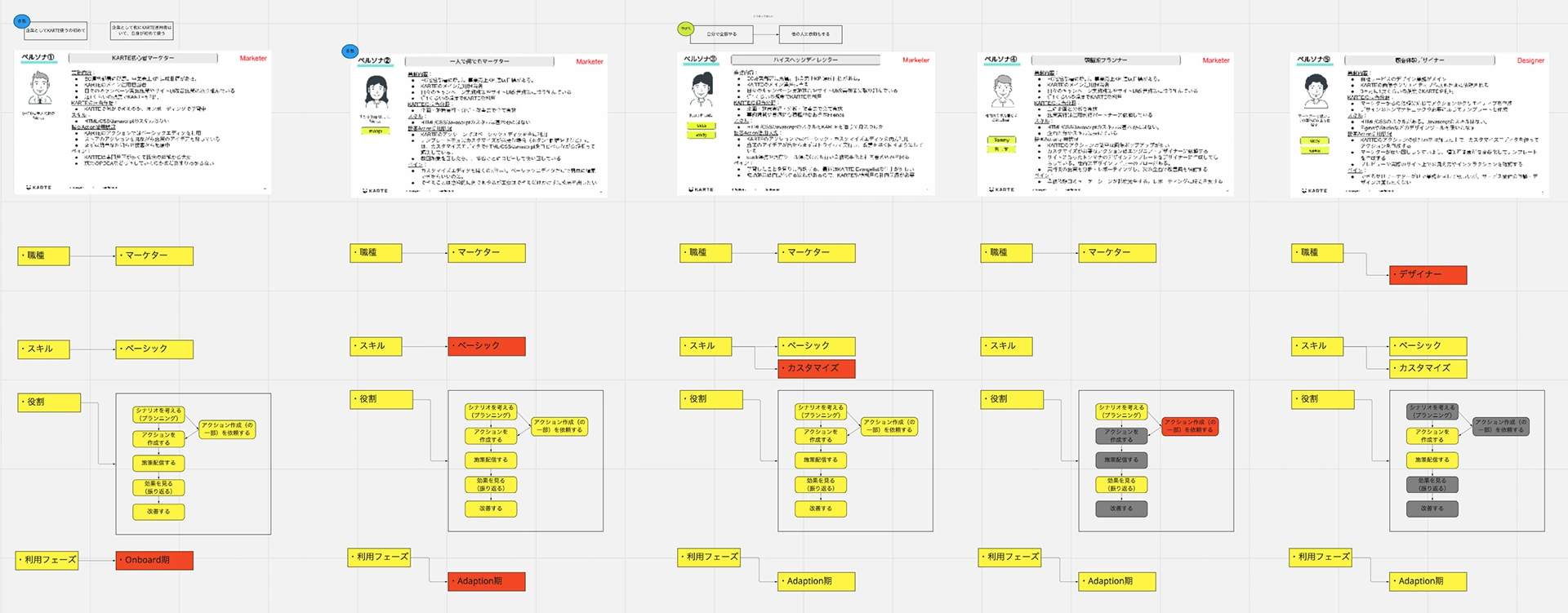The height and width of the screenshot is (613, 1568).
Task: Click the ペルソナ④ heading text
Action: [1000, 60]
